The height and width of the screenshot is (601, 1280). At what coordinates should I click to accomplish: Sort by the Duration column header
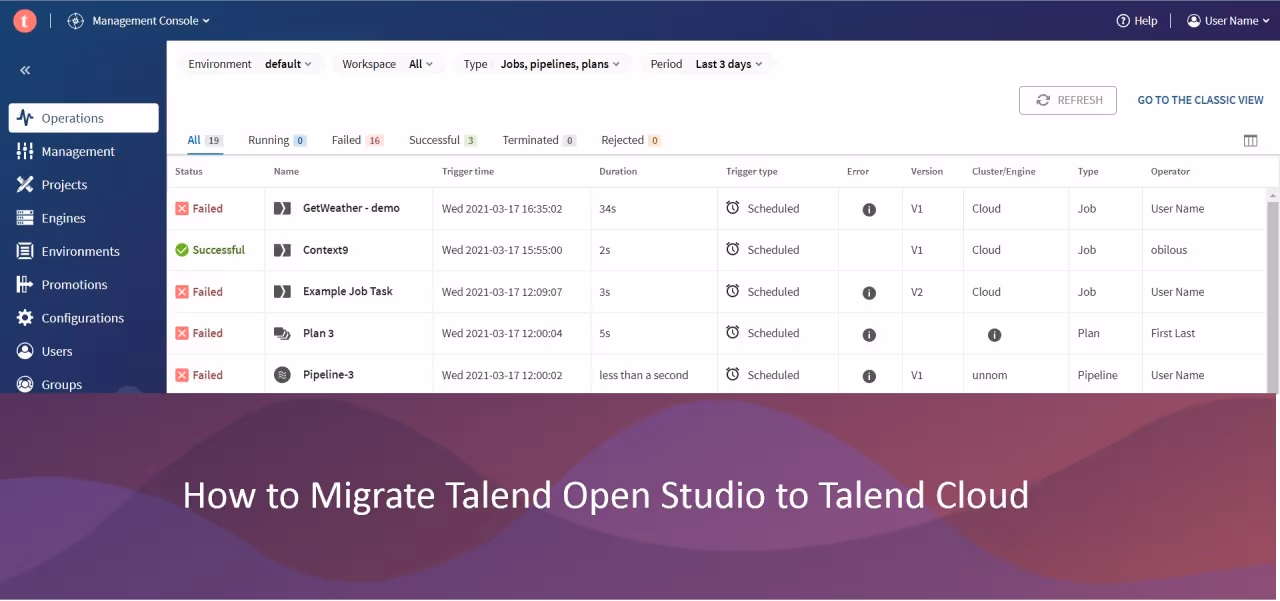(618, 171)
